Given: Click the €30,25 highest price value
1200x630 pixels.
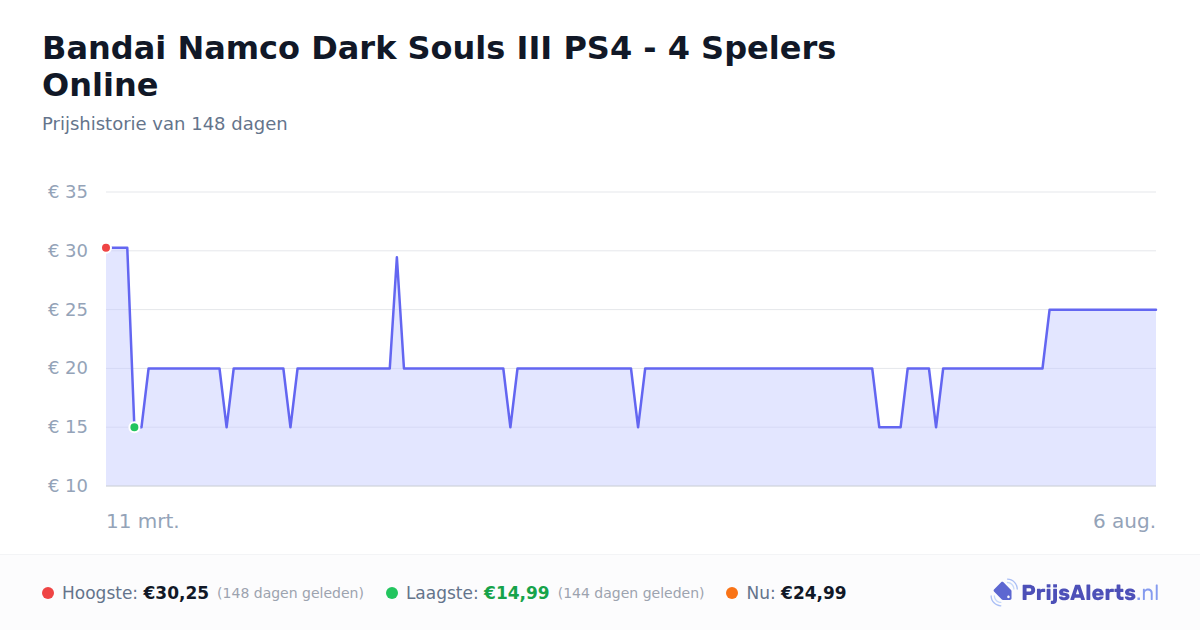Looking at the screenshot, I should click(x=176, y=593).
